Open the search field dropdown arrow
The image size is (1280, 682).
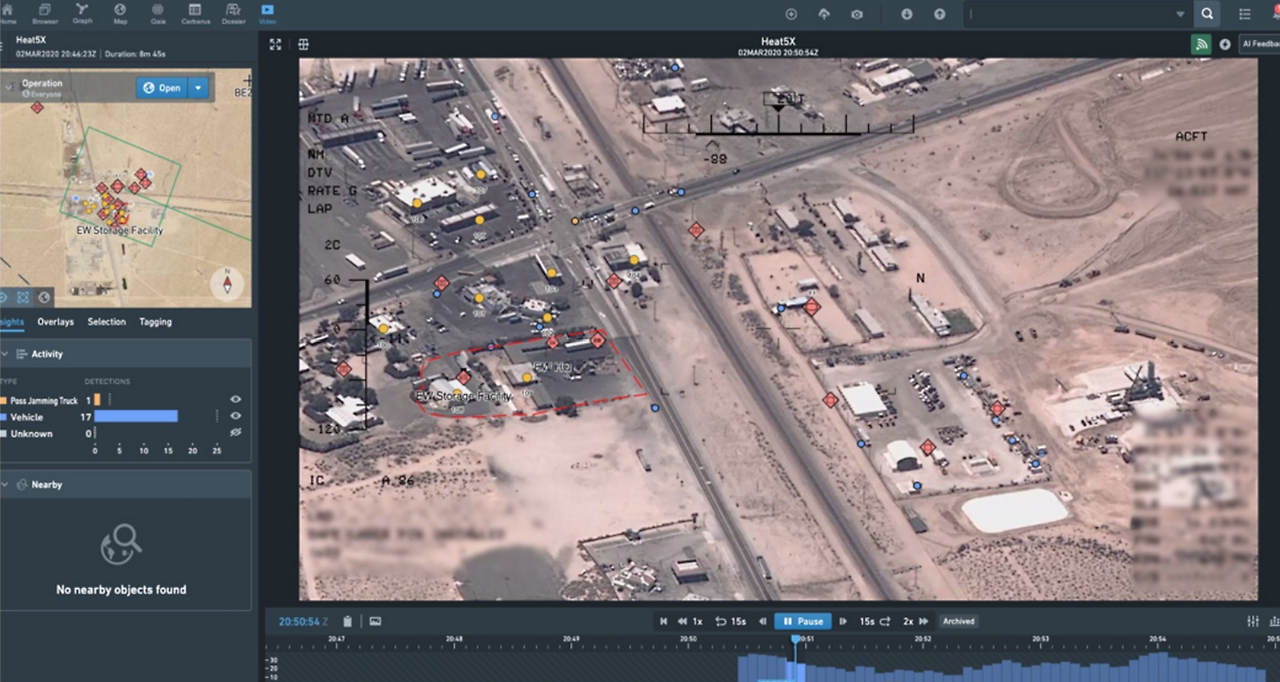click(x=1181, y=15)
